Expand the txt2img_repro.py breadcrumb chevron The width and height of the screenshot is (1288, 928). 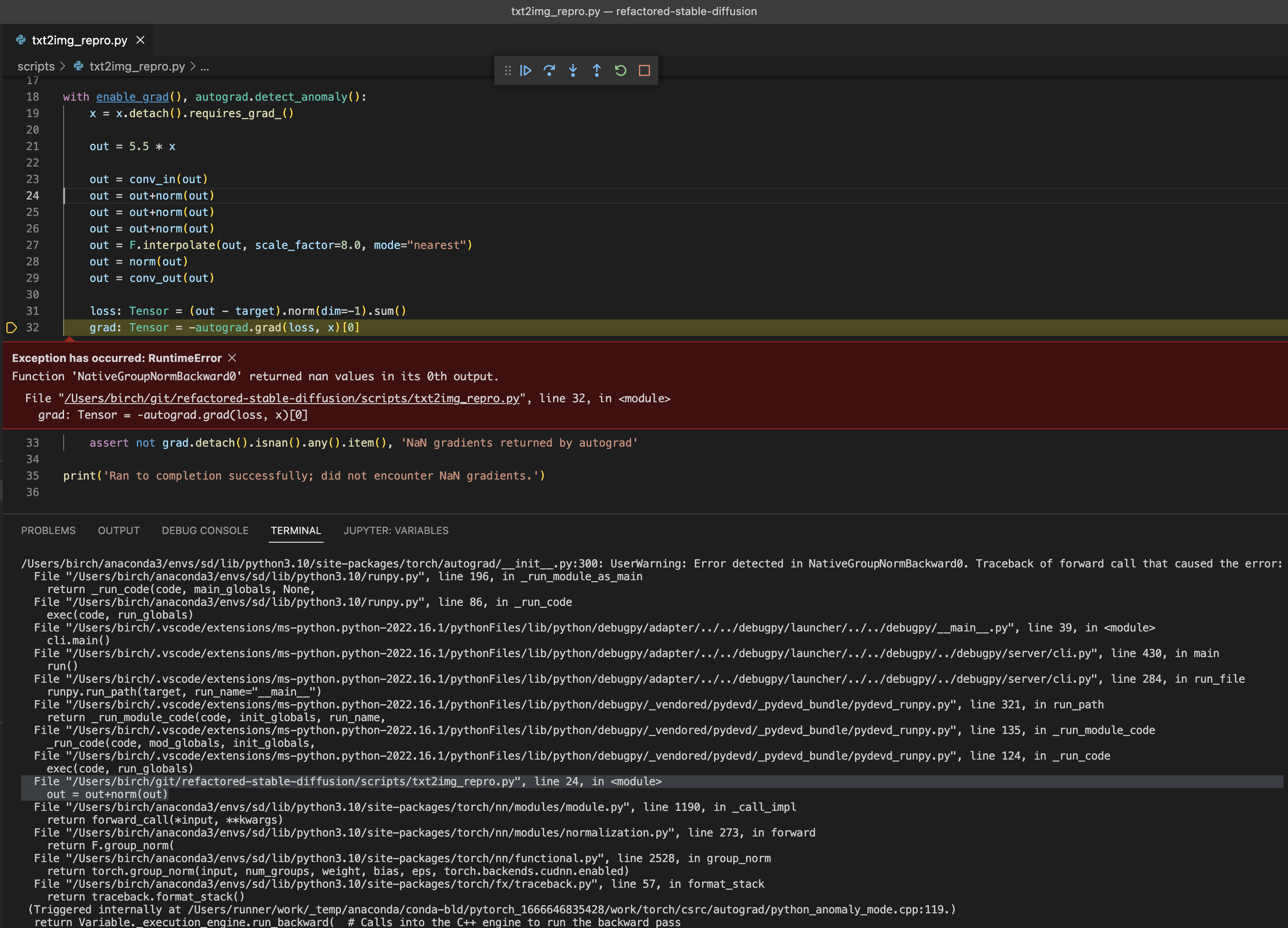193,66
